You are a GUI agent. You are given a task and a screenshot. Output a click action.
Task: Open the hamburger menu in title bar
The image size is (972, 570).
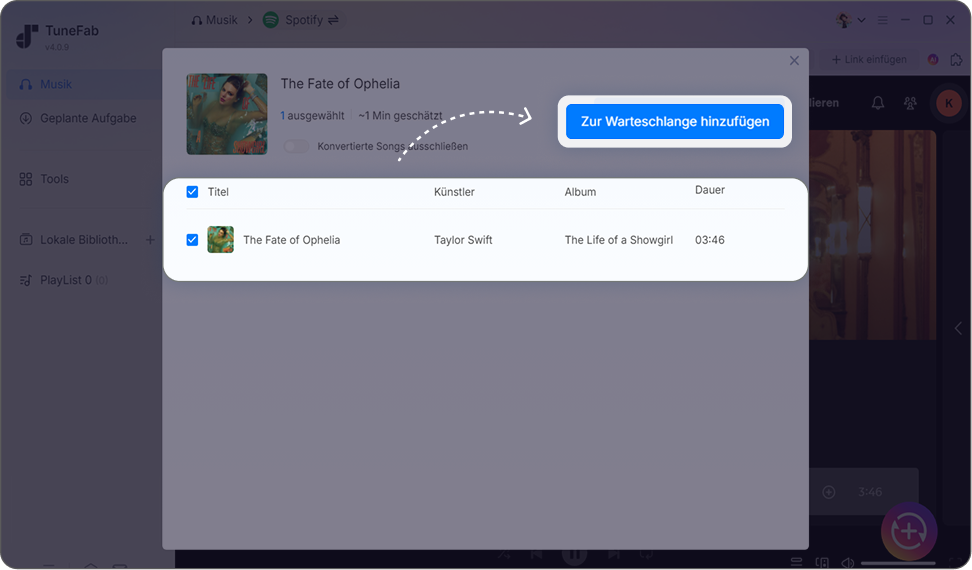click(x=883, y=20)
